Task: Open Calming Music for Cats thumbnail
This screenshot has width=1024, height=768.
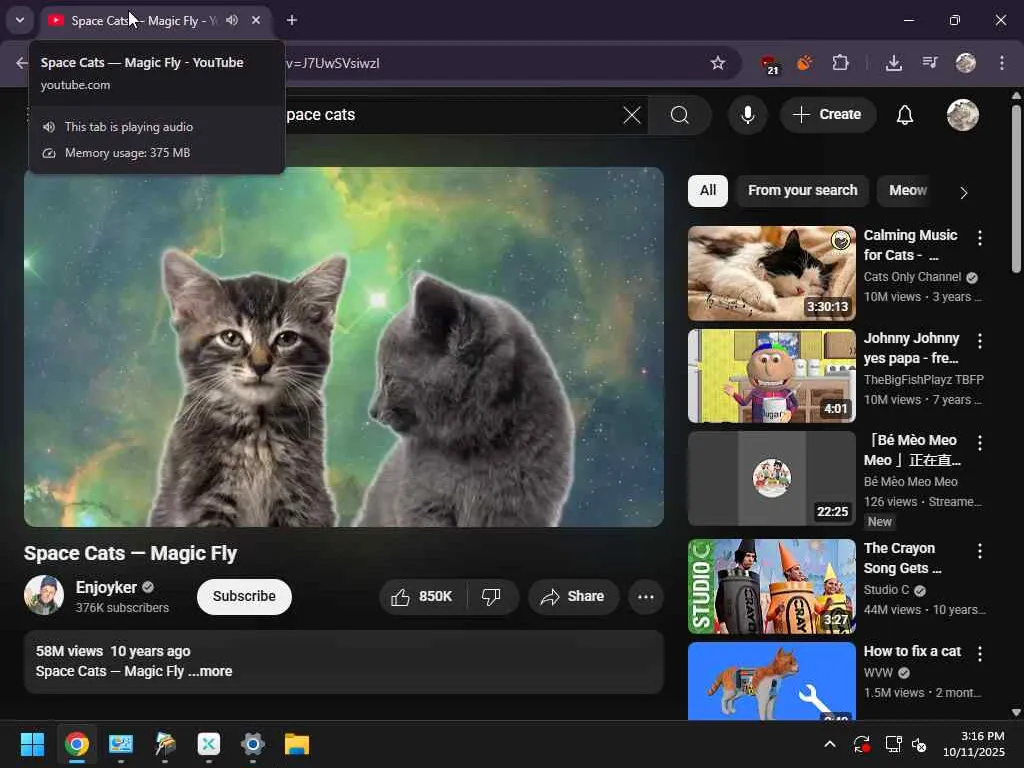Action: click(771, 273)
